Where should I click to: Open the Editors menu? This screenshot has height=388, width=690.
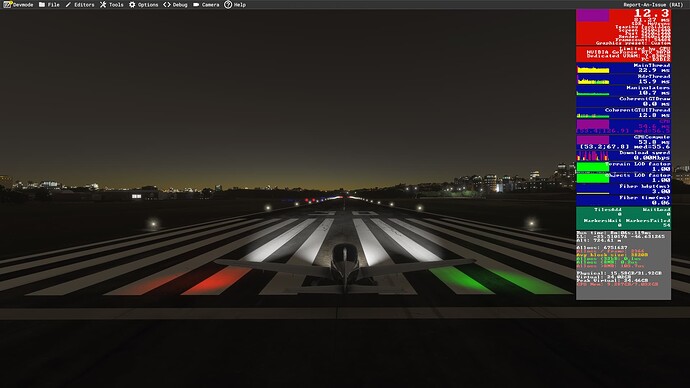click(x=80, y=5)
